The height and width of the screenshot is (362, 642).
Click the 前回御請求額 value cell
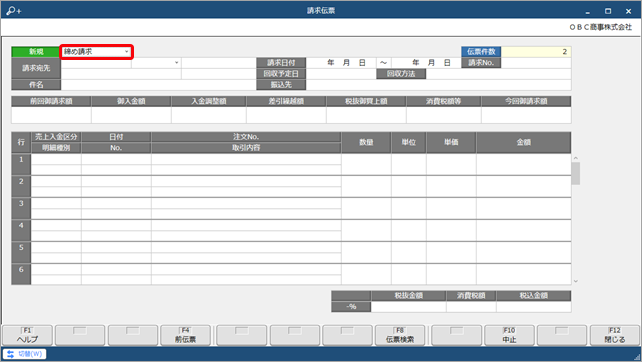[51, 115]
